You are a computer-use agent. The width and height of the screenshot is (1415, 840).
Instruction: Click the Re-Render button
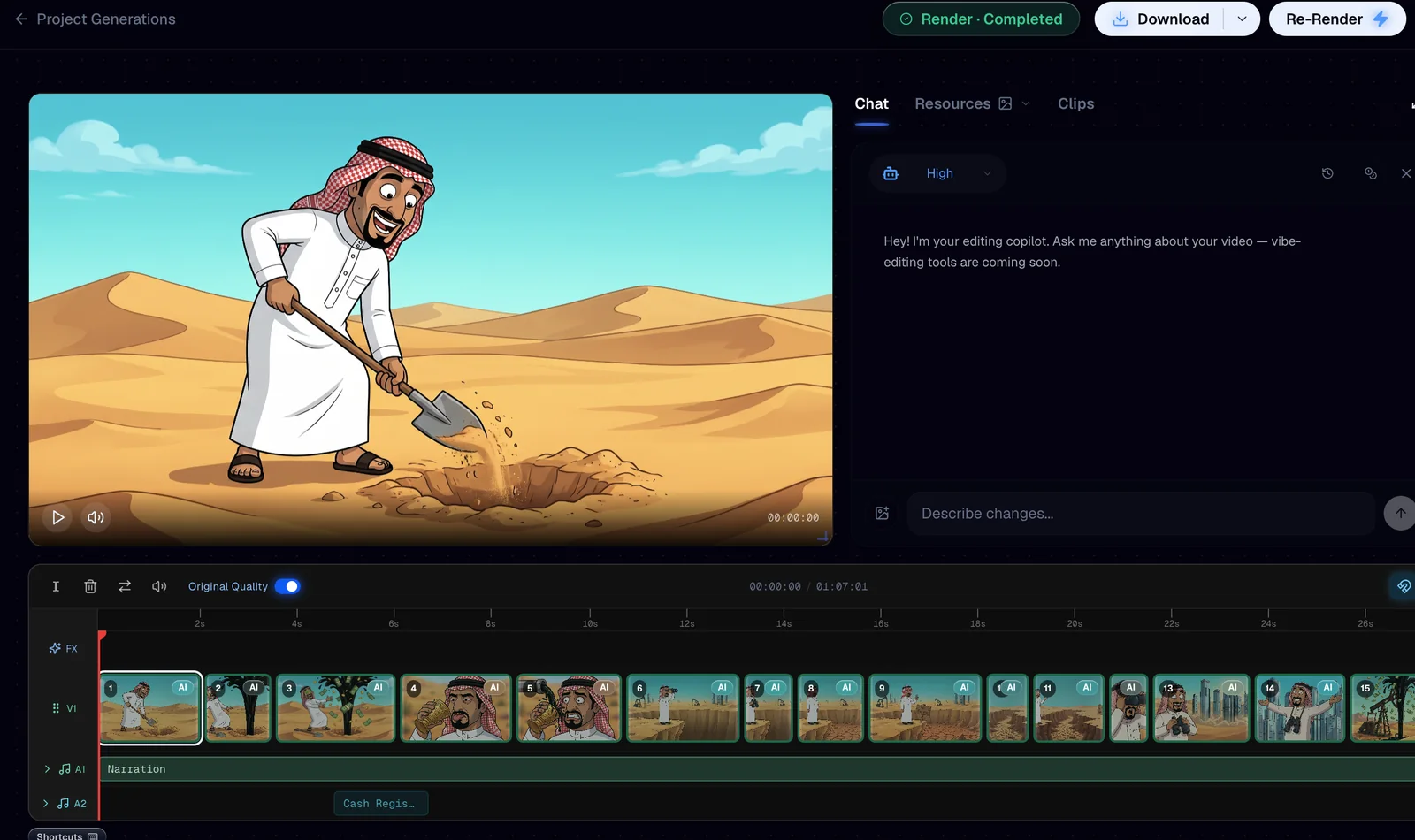(1336, 19)
